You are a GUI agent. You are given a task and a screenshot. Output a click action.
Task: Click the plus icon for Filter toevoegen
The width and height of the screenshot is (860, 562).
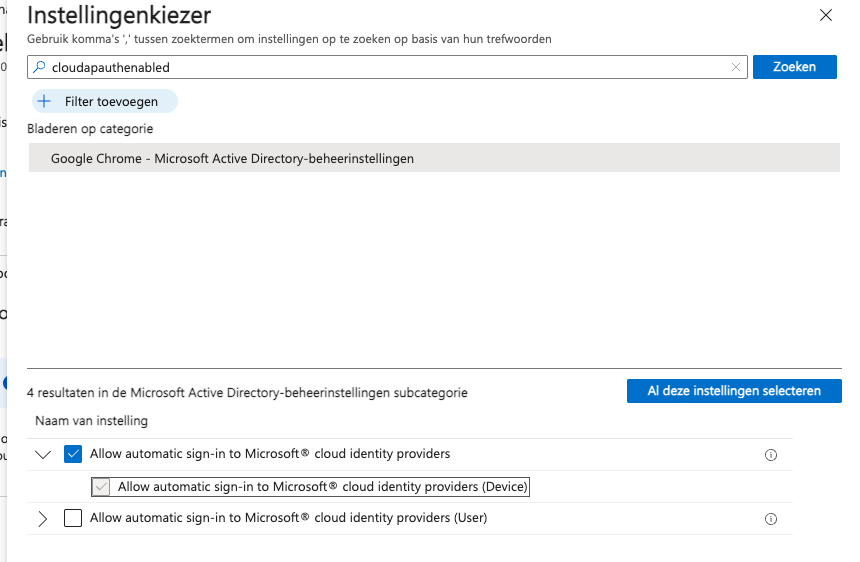(x=44, y=101)
